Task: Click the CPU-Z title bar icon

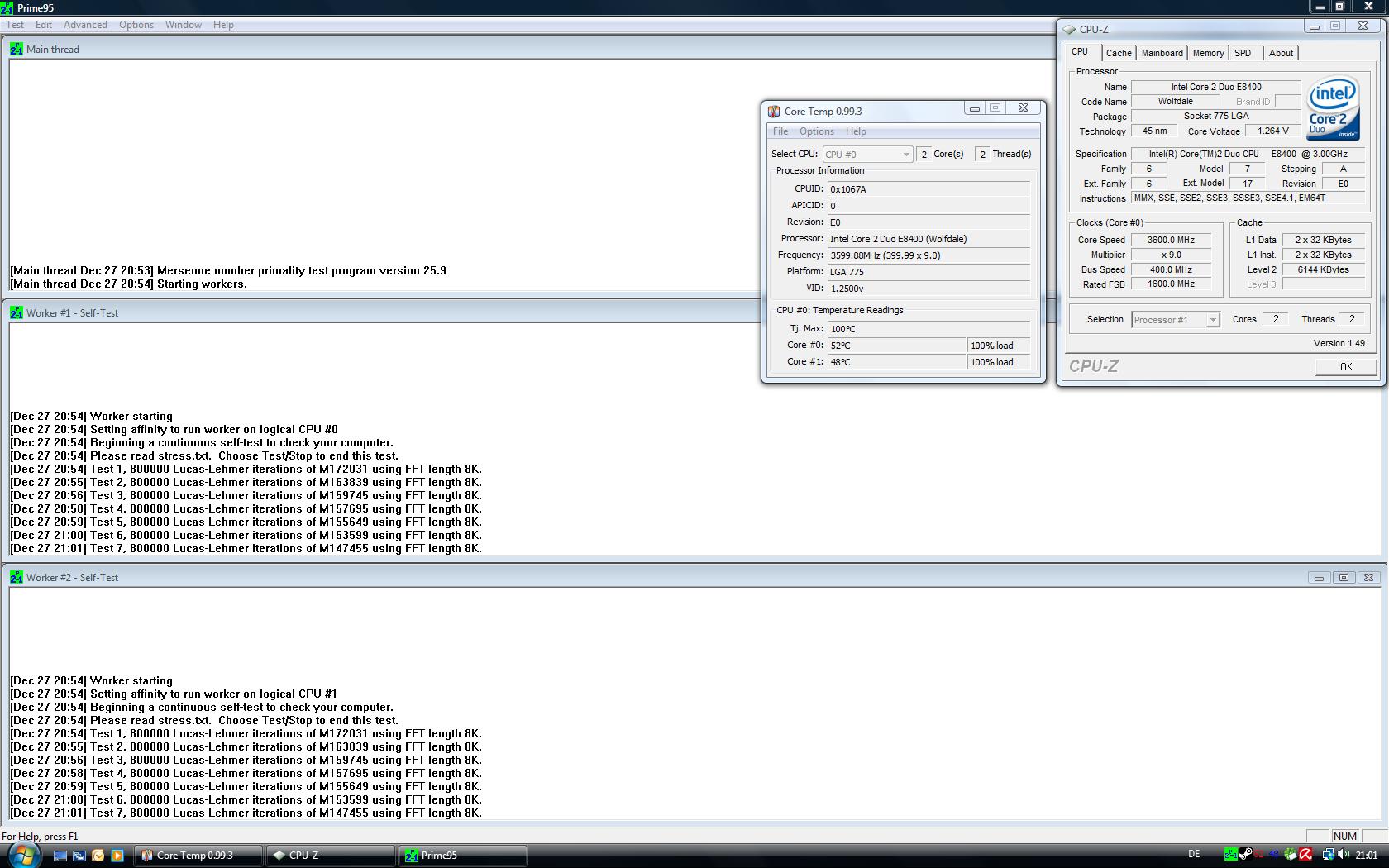Action: coord(1069,29)
